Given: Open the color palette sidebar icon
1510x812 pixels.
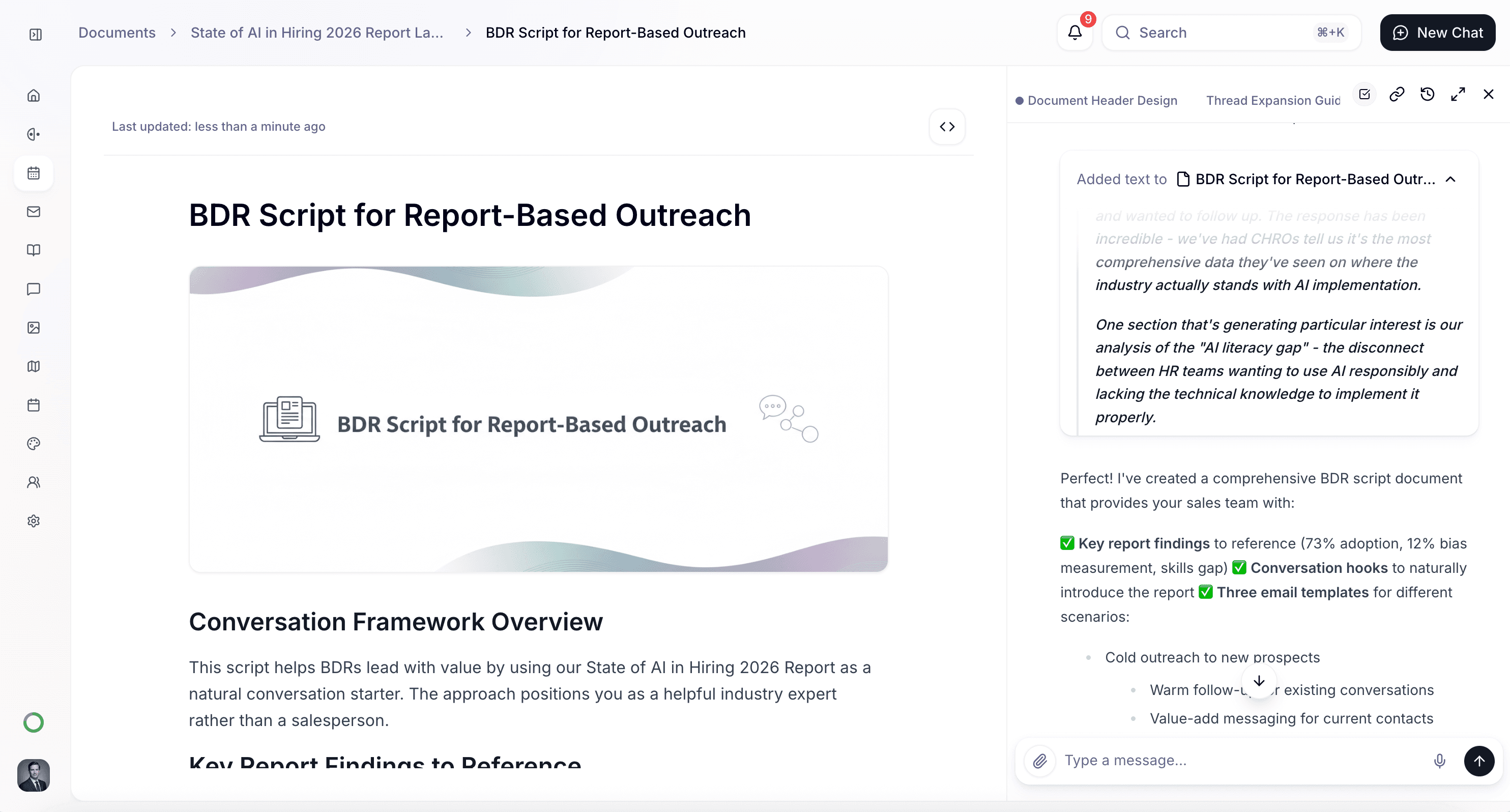Looking at the screenshot, I should tap(34, 444).
